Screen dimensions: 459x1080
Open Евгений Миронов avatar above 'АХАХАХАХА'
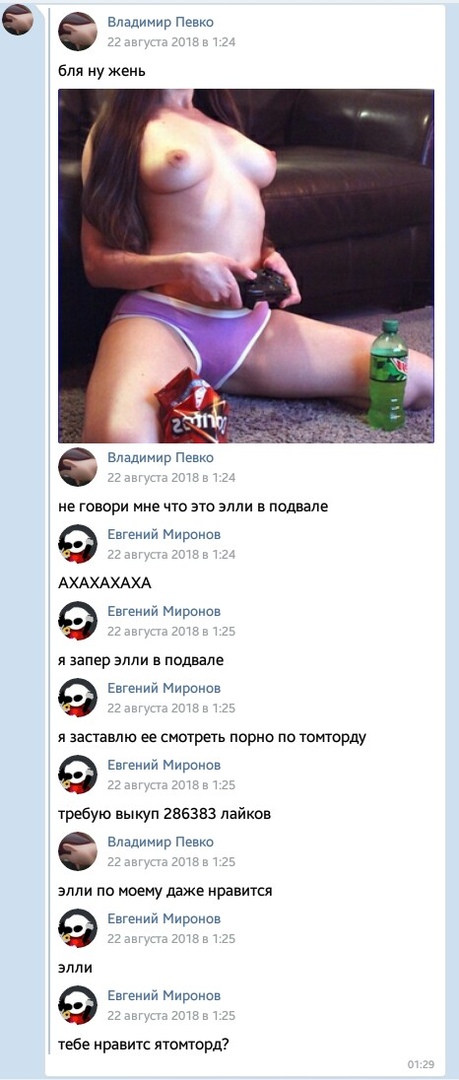point(78,544)
